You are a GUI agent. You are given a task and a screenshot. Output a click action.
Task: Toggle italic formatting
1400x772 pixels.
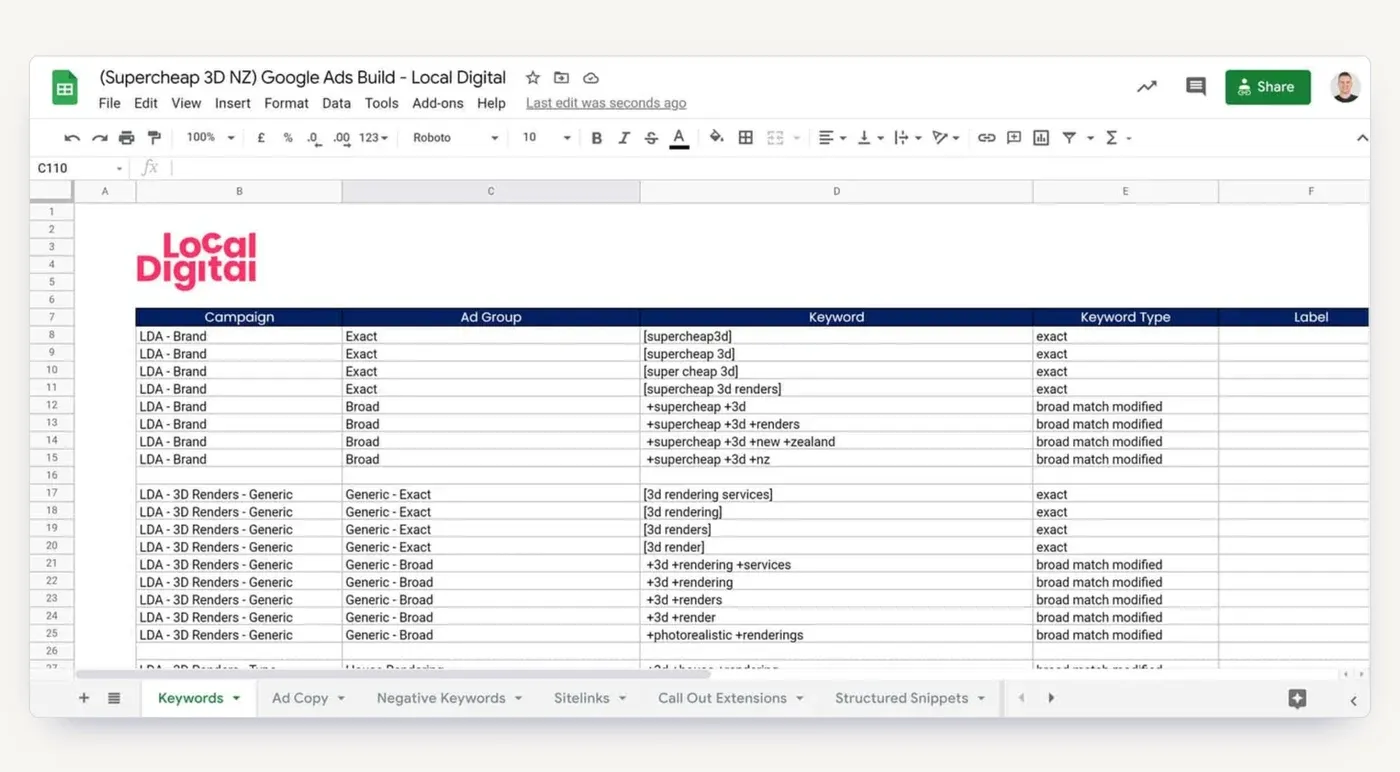coord(624,138)
